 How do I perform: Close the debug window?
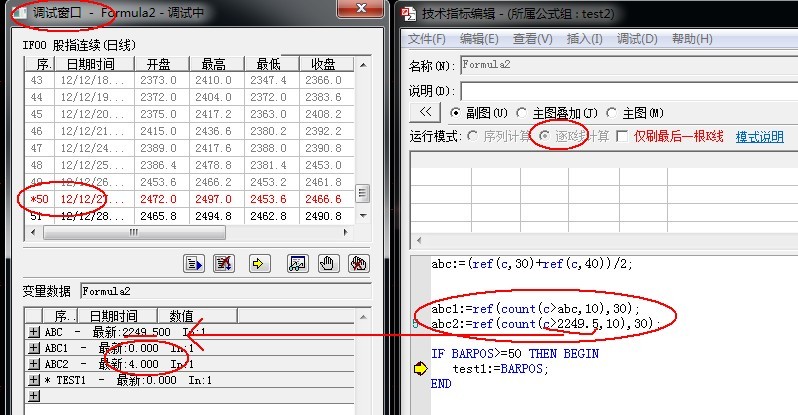click(361, 8)
